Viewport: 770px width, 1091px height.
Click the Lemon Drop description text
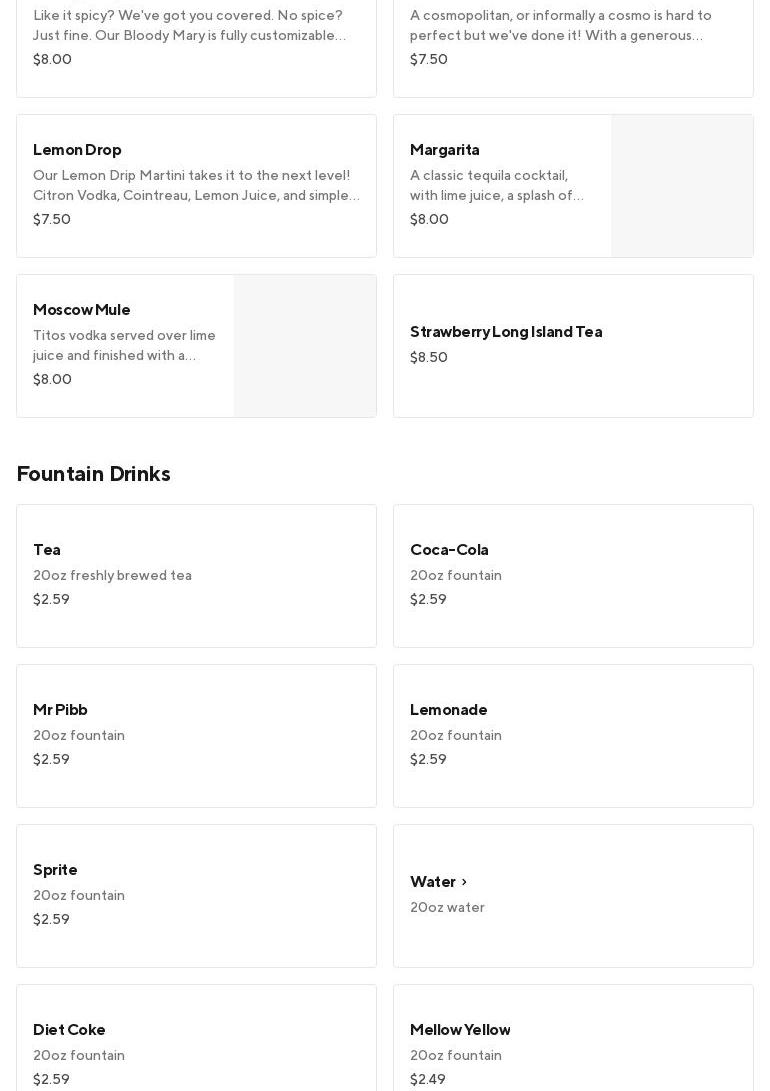pyautogui.click(x=196, y=185)
